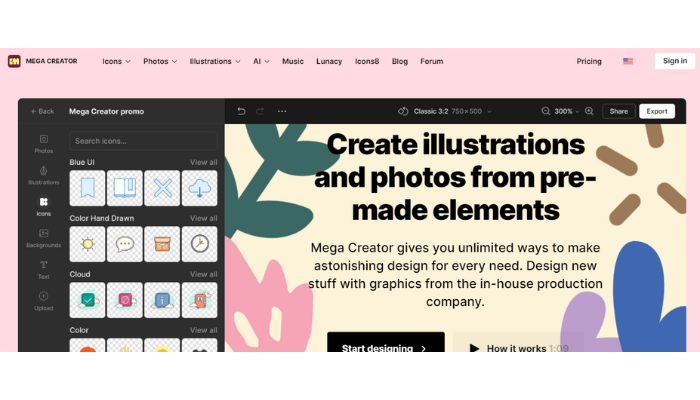This screenshot has height=400, width=700.
Task: Expand the Illustrations navigation dropdown
Action: (x=215, y=61)
